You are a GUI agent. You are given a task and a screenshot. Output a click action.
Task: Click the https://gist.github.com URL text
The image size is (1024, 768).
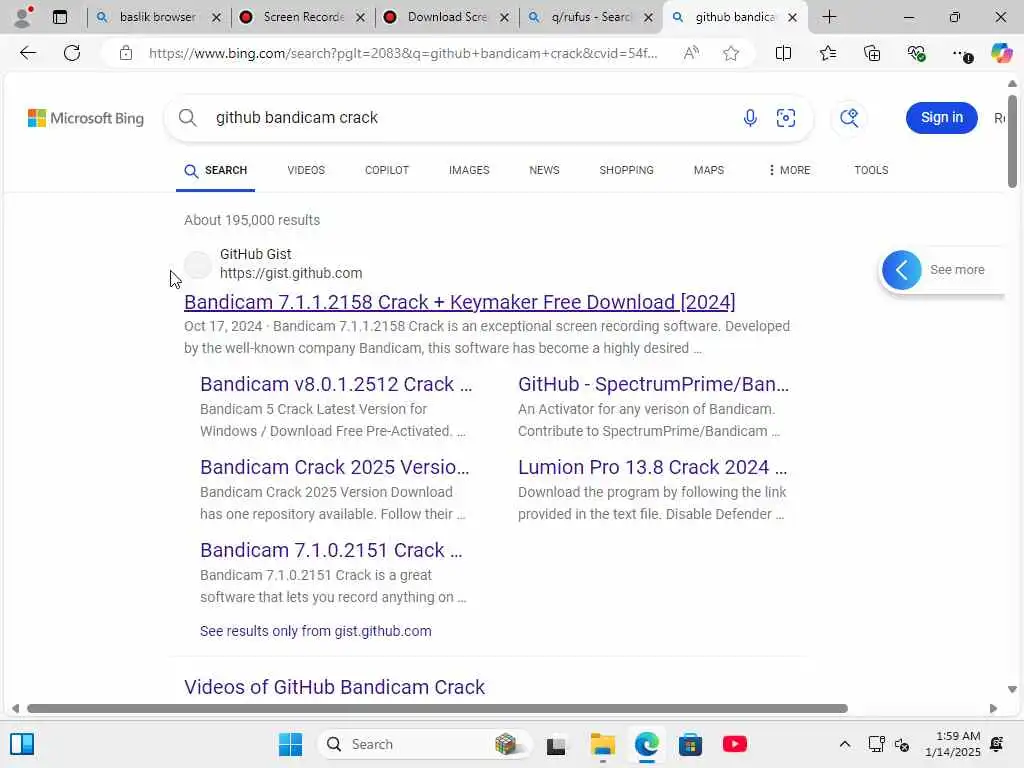click(291, 273)
